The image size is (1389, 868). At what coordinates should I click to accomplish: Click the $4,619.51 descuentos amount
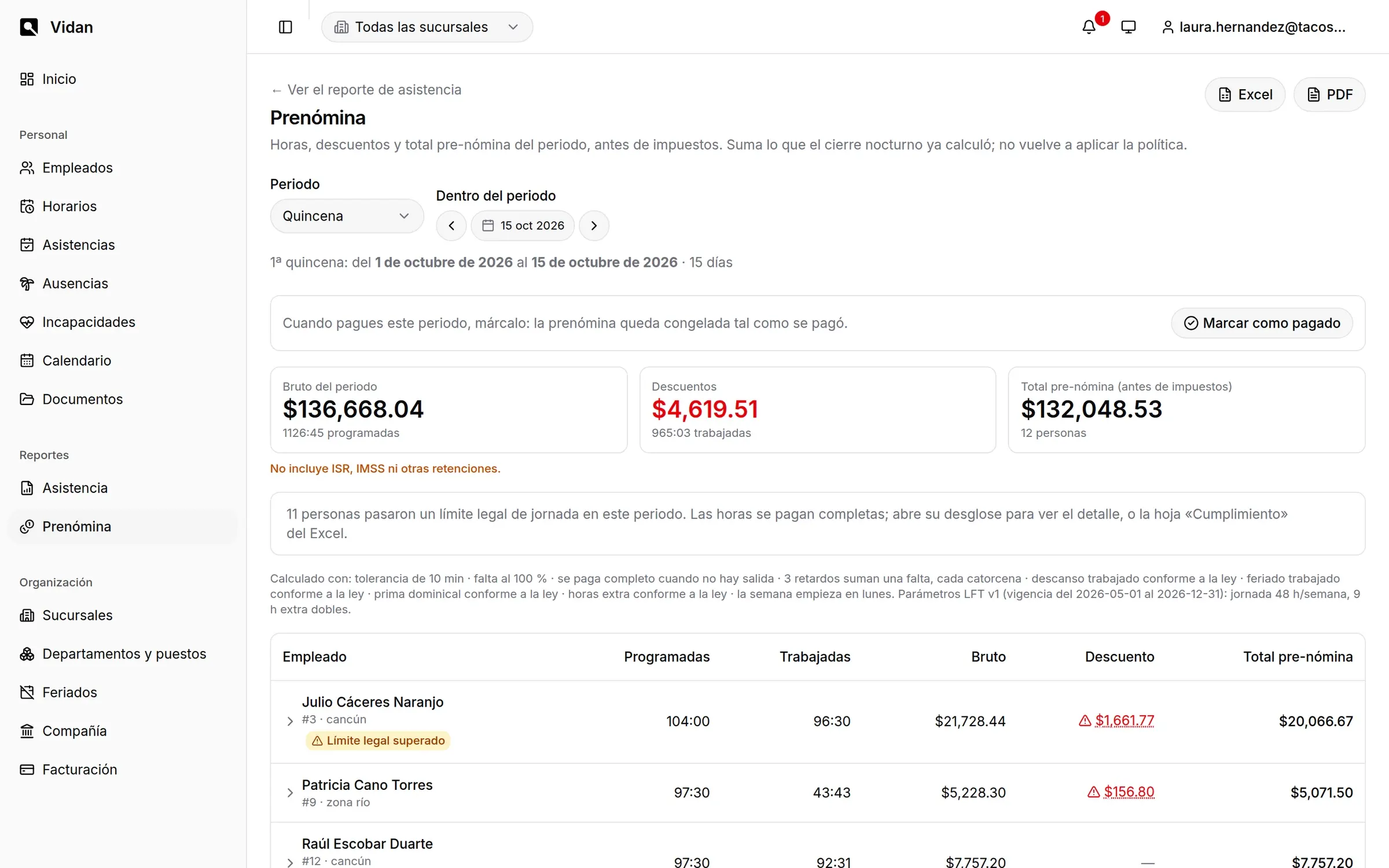(x=704, y=409)
